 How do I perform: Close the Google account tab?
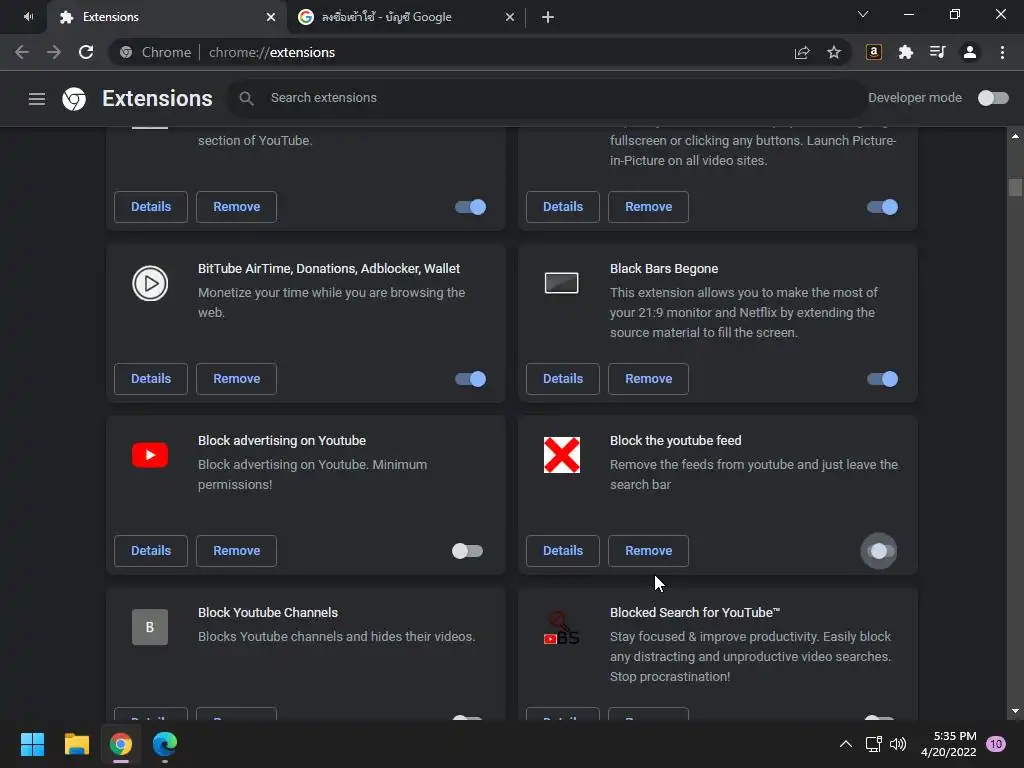[x=510, y=17]
